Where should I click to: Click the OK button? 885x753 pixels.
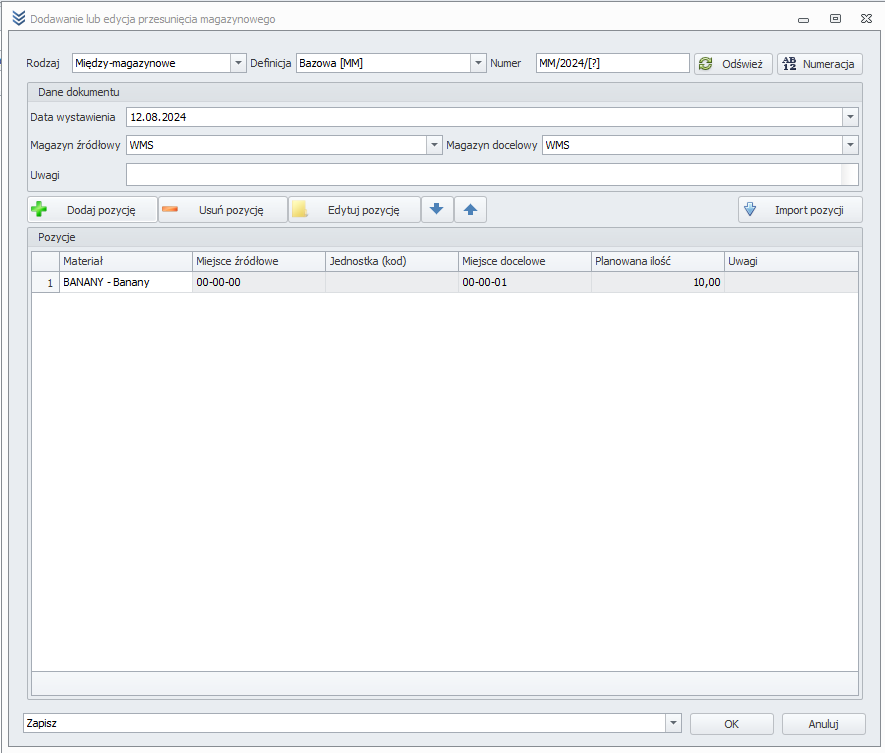pyautogui.click(x=731, y=724)
